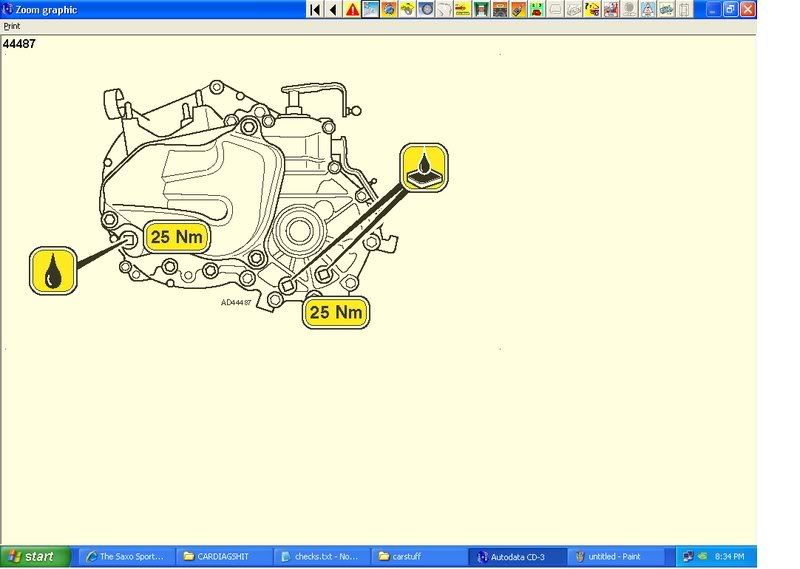Switch to The Saxo Sport browser window
The image size is (800, 569).
tap(124, 557)
